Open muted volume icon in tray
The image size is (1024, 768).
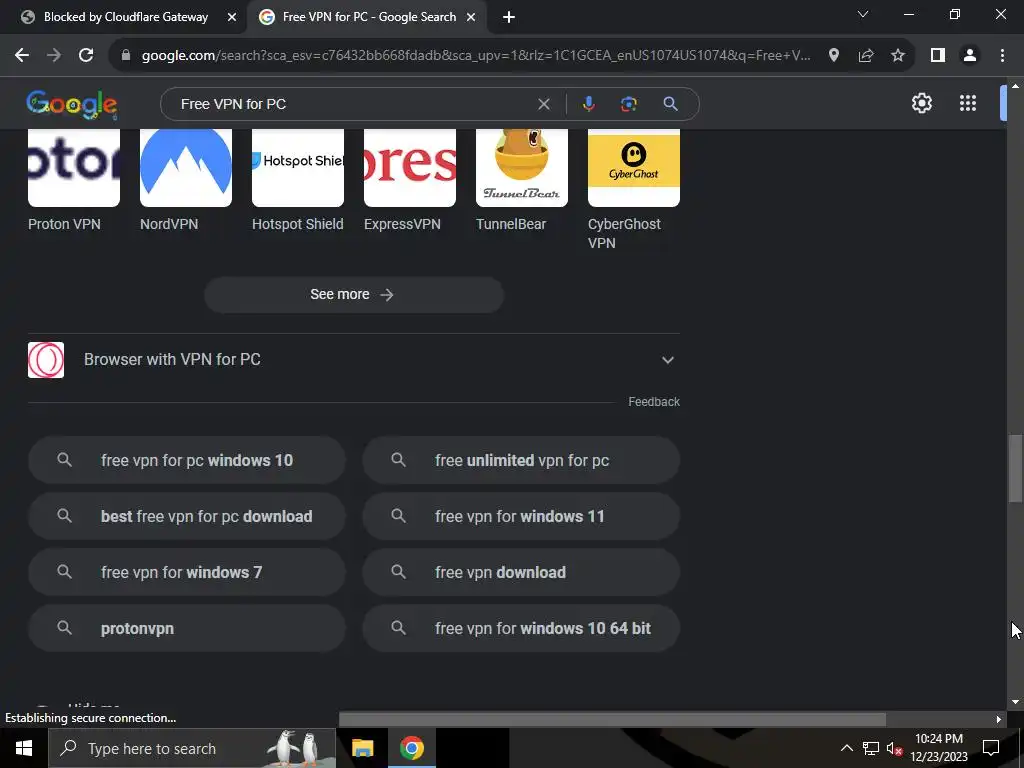[894, 748]
